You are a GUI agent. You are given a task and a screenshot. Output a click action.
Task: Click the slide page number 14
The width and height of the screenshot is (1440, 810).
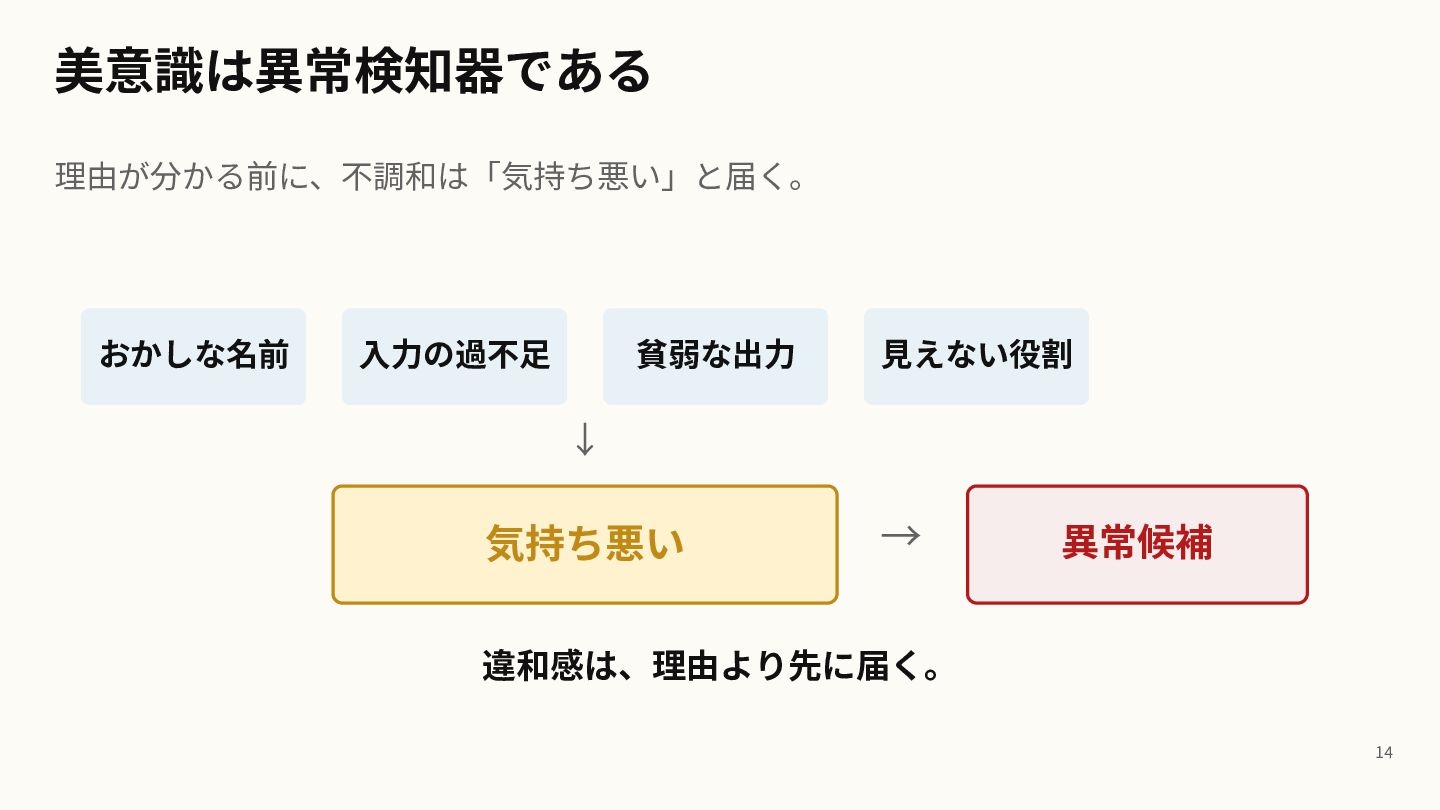pos(1384,752)
